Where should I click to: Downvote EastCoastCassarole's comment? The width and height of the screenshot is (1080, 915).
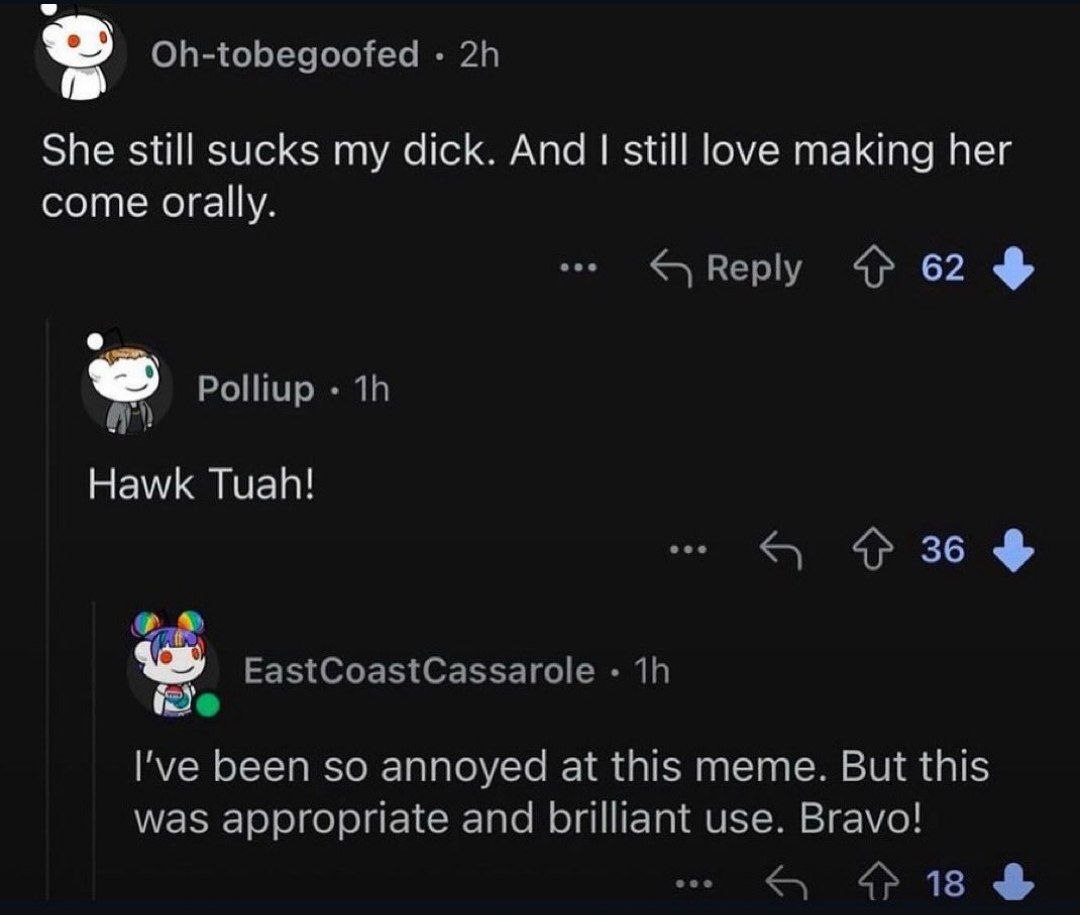click(x=1013, y=883)
